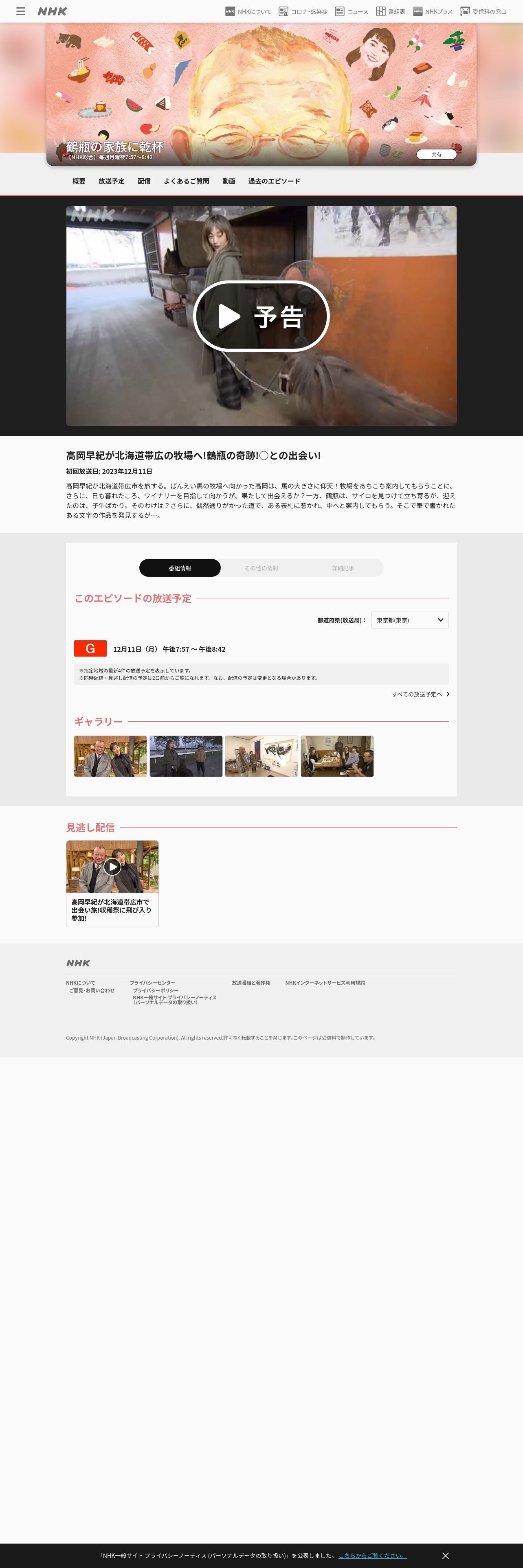Viewport: 523px width, 1568px height.
Task: Play the 予告 preview video
Action: click(261, 317)
